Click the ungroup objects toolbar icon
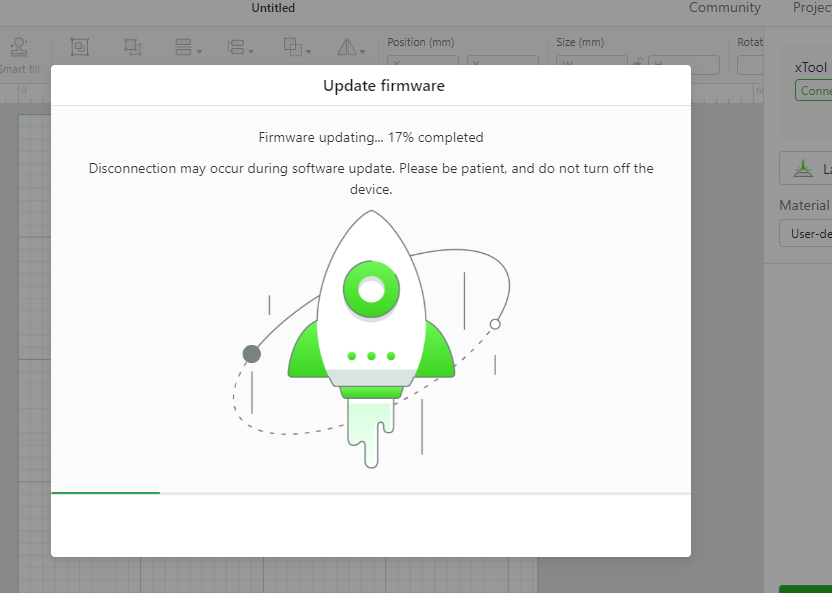 tap(133, 47)
